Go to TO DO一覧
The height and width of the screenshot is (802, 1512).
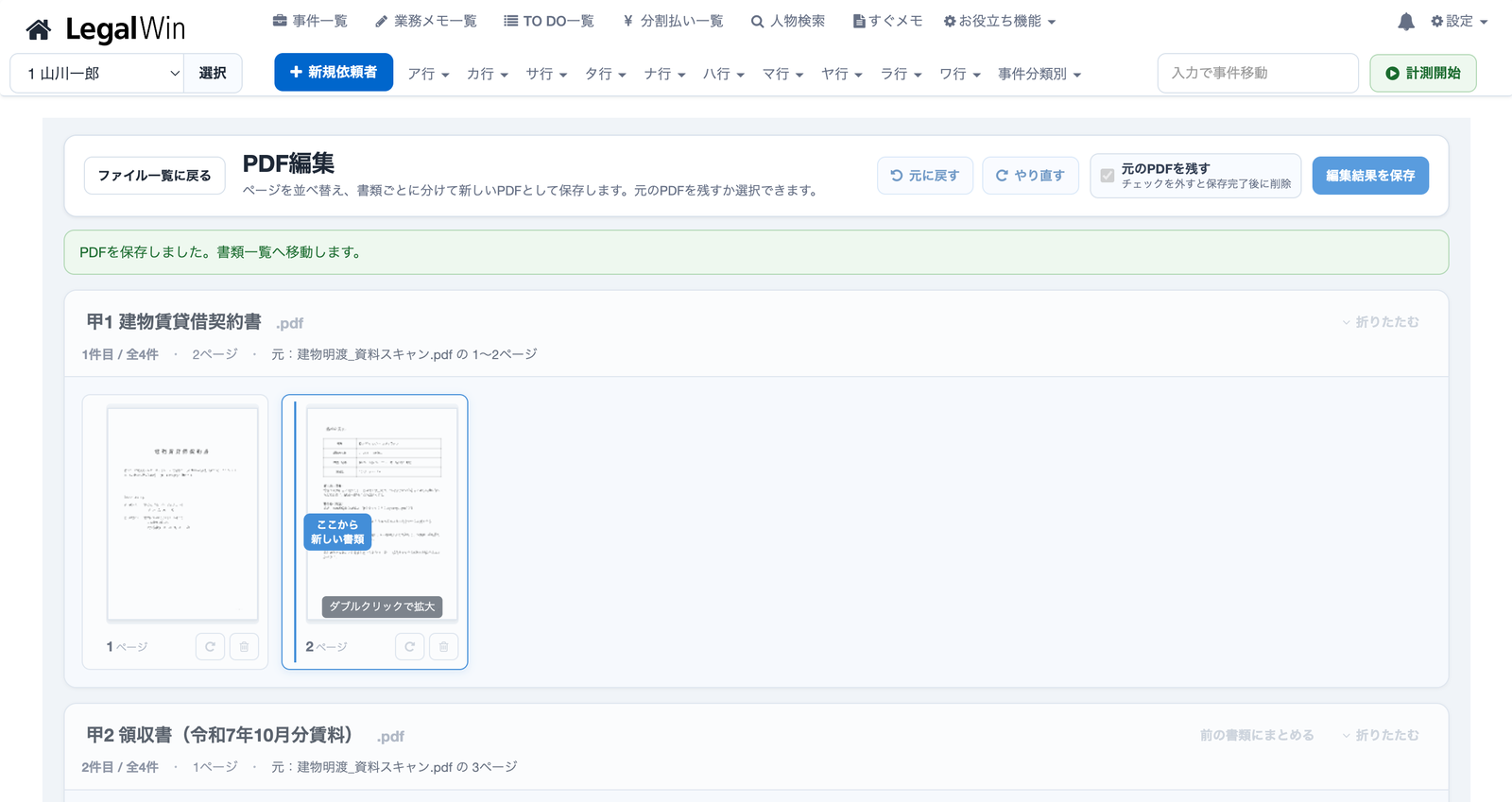[x=549, y=21]
